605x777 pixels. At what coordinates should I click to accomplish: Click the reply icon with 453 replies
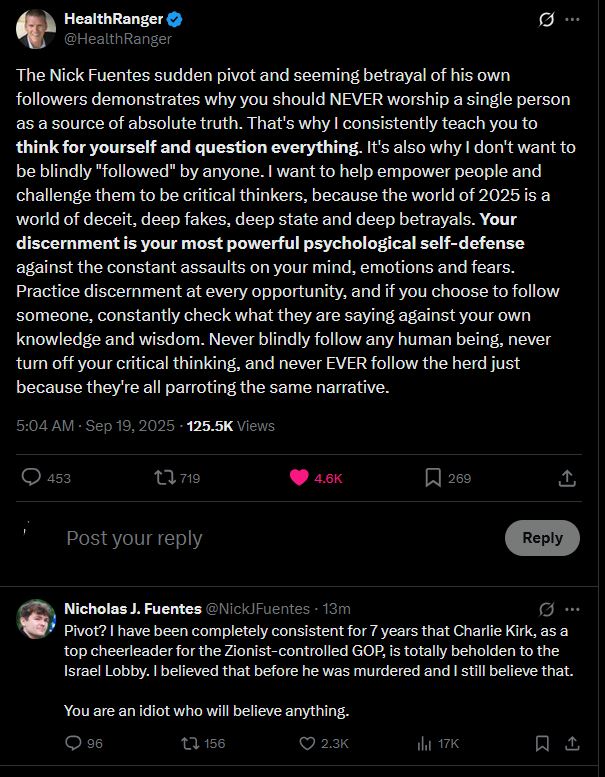point(31,478)
